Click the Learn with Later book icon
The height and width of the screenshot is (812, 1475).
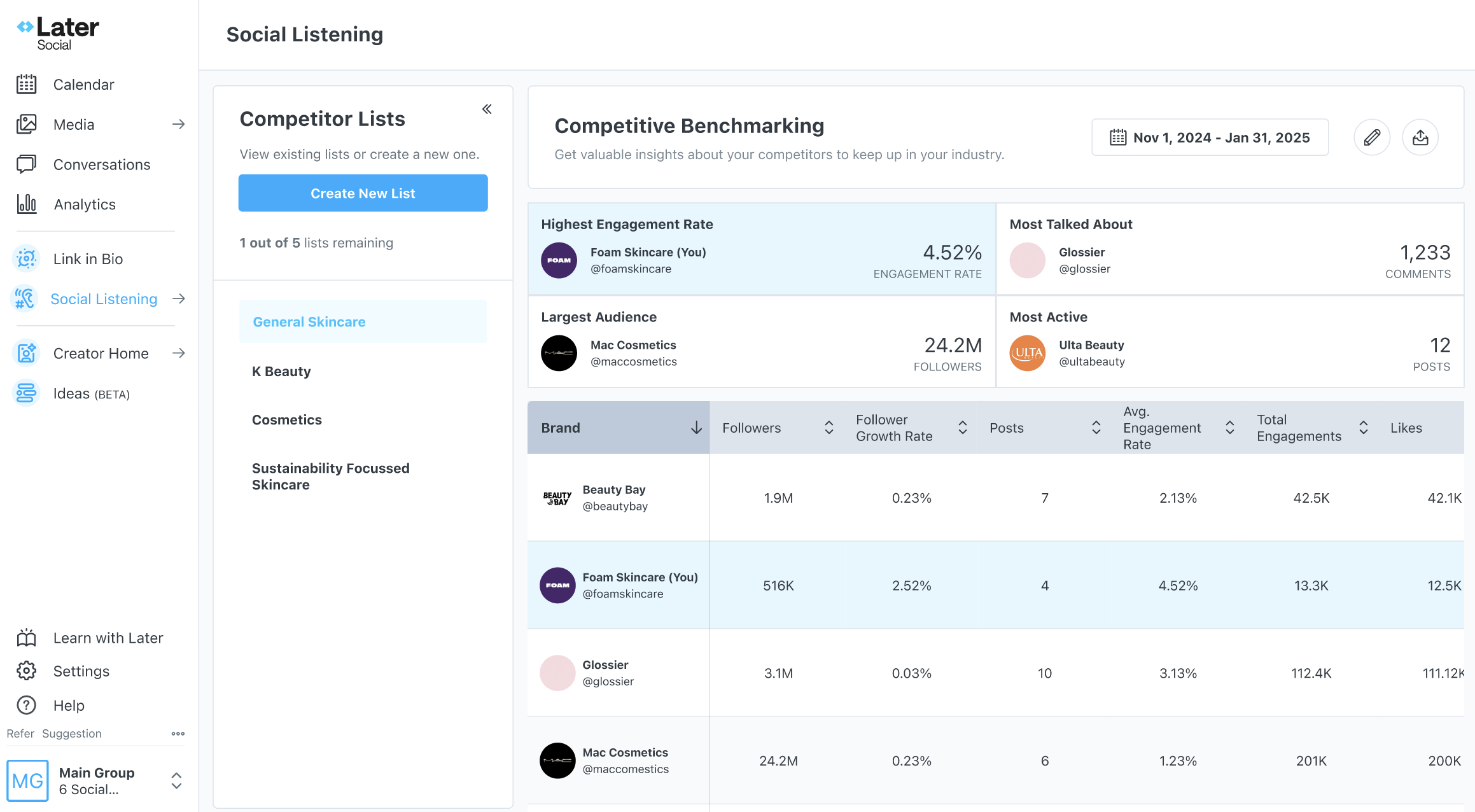click(26, 638)
